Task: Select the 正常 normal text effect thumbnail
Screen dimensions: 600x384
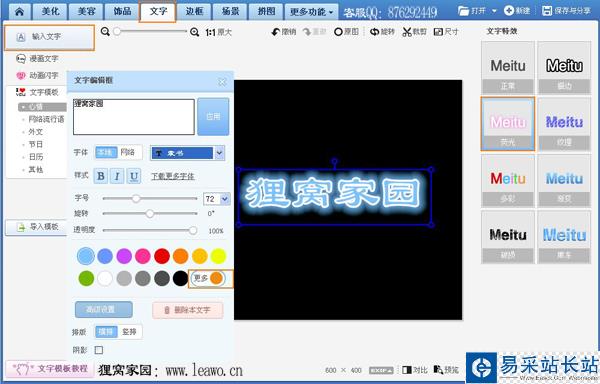Action: click(508, 68)
